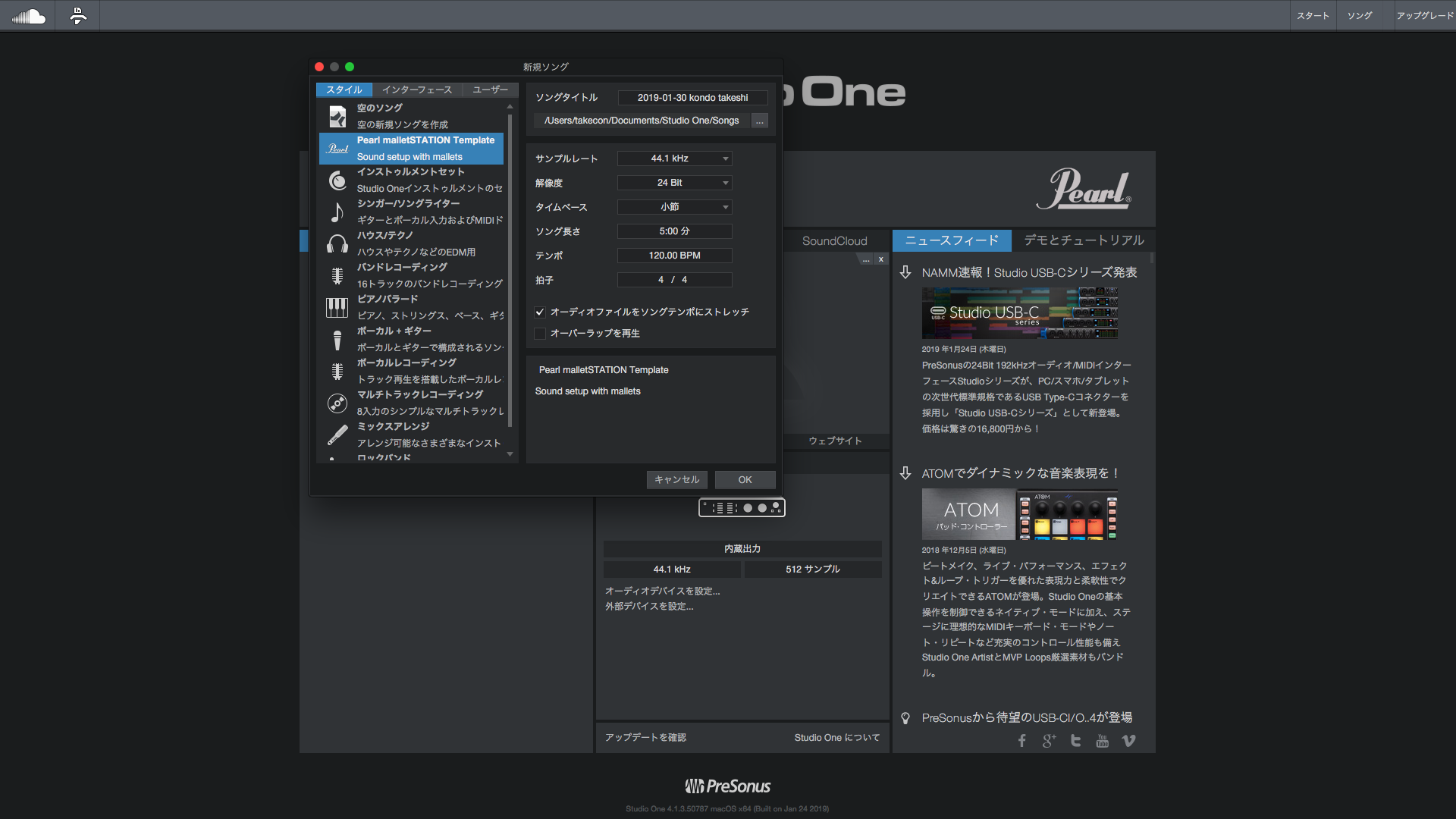Open the sample rate 44.1 kHz dropdown
This screenshot has width=1456, height=819.
(674, 158)
